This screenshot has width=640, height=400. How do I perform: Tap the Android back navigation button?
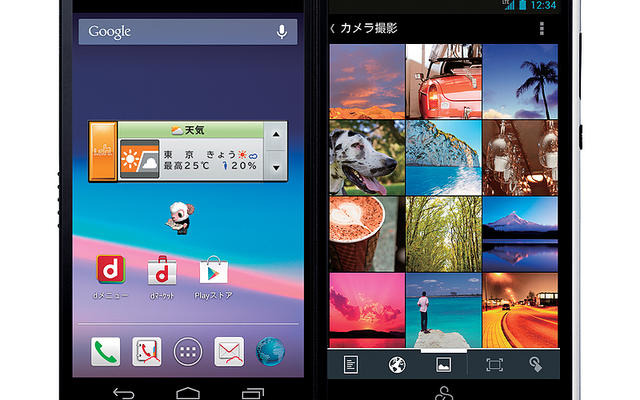coord(123,393)
